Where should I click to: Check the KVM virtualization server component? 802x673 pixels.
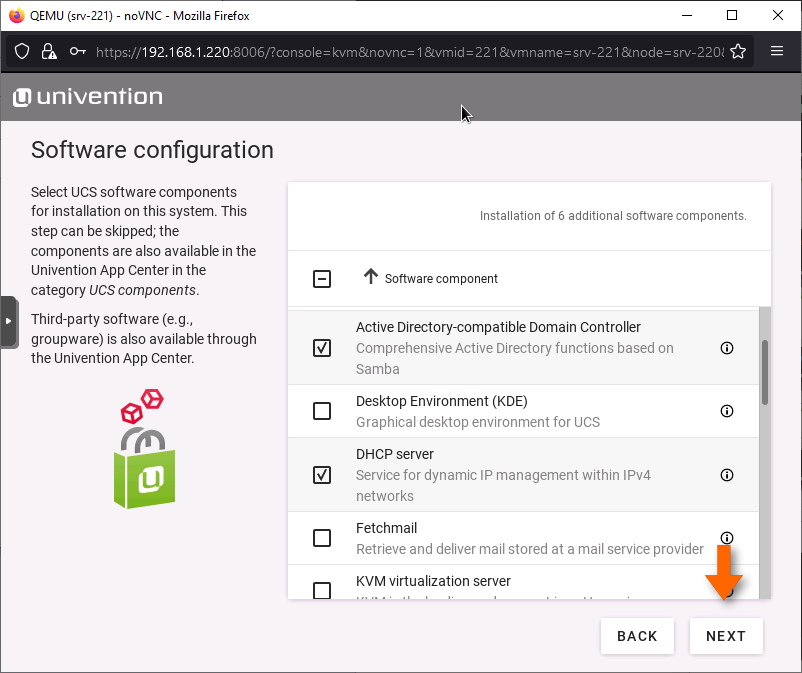point(322,591)
